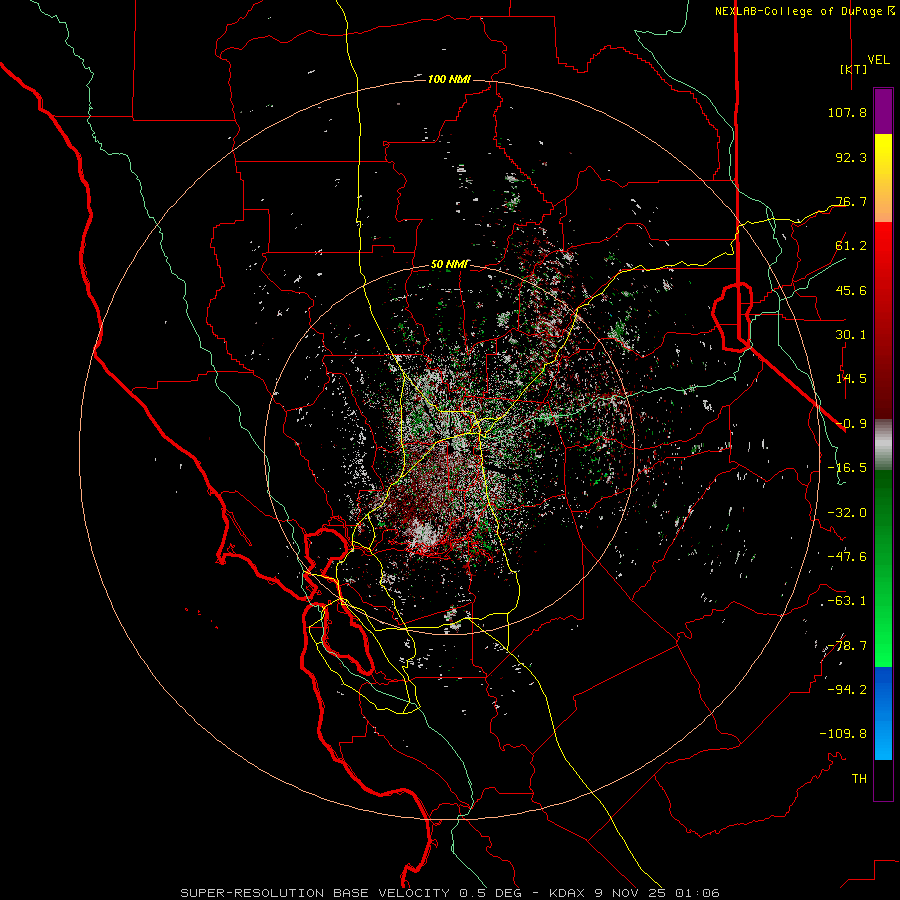Select the -109.8 scale value
900x900 pixels.
coord(843,734)
